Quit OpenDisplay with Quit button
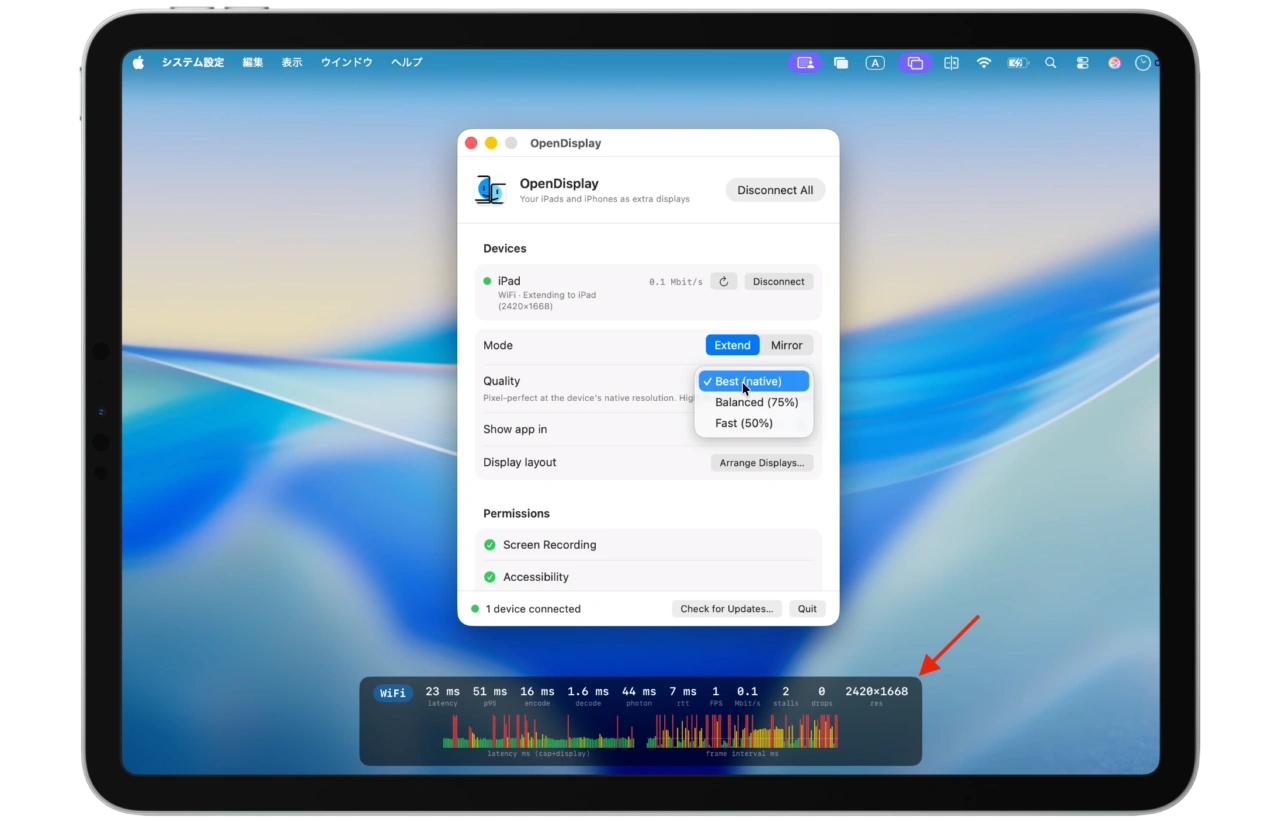Viewport: 1280px width, 822px height. [807, 609]
